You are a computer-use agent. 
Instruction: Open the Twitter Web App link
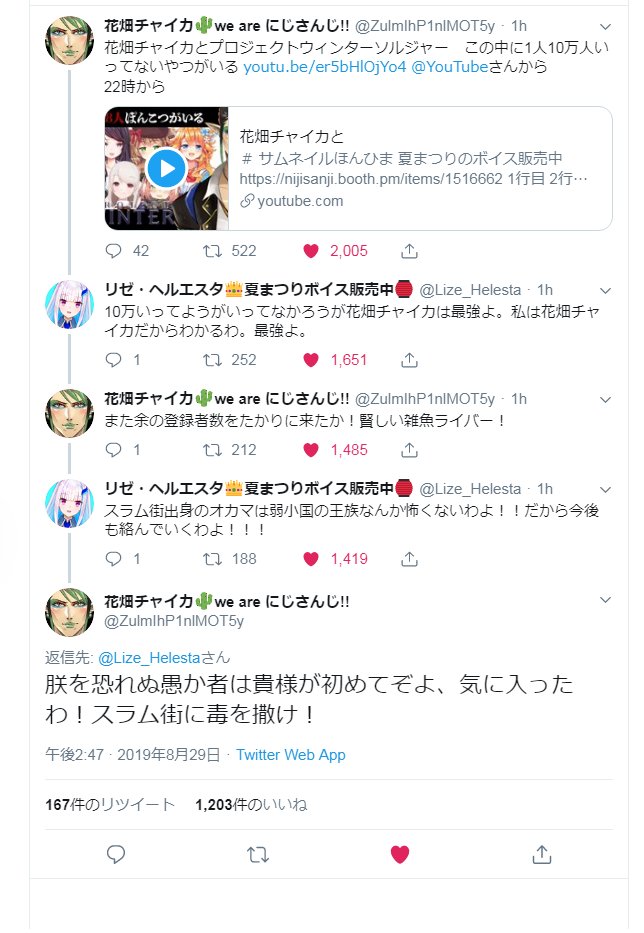point(290,754)
